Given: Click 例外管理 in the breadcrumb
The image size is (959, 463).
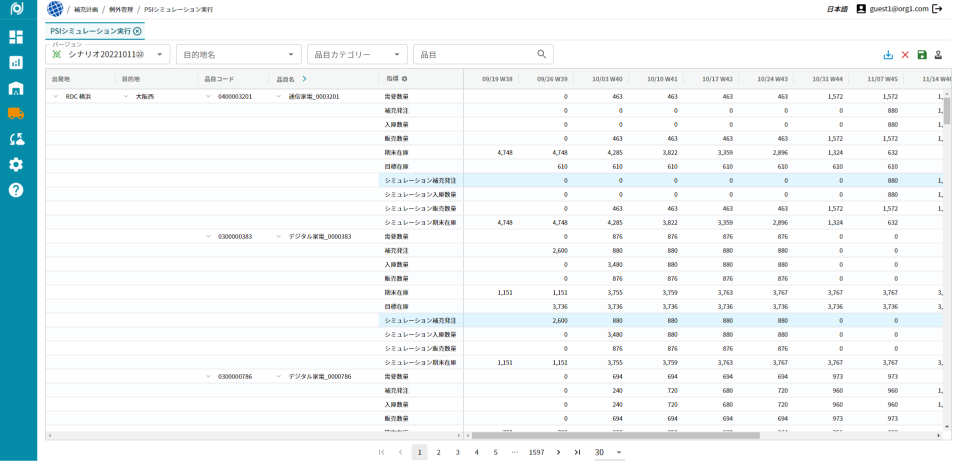Looking at the screenshot, I should click(x=119, y=9).
